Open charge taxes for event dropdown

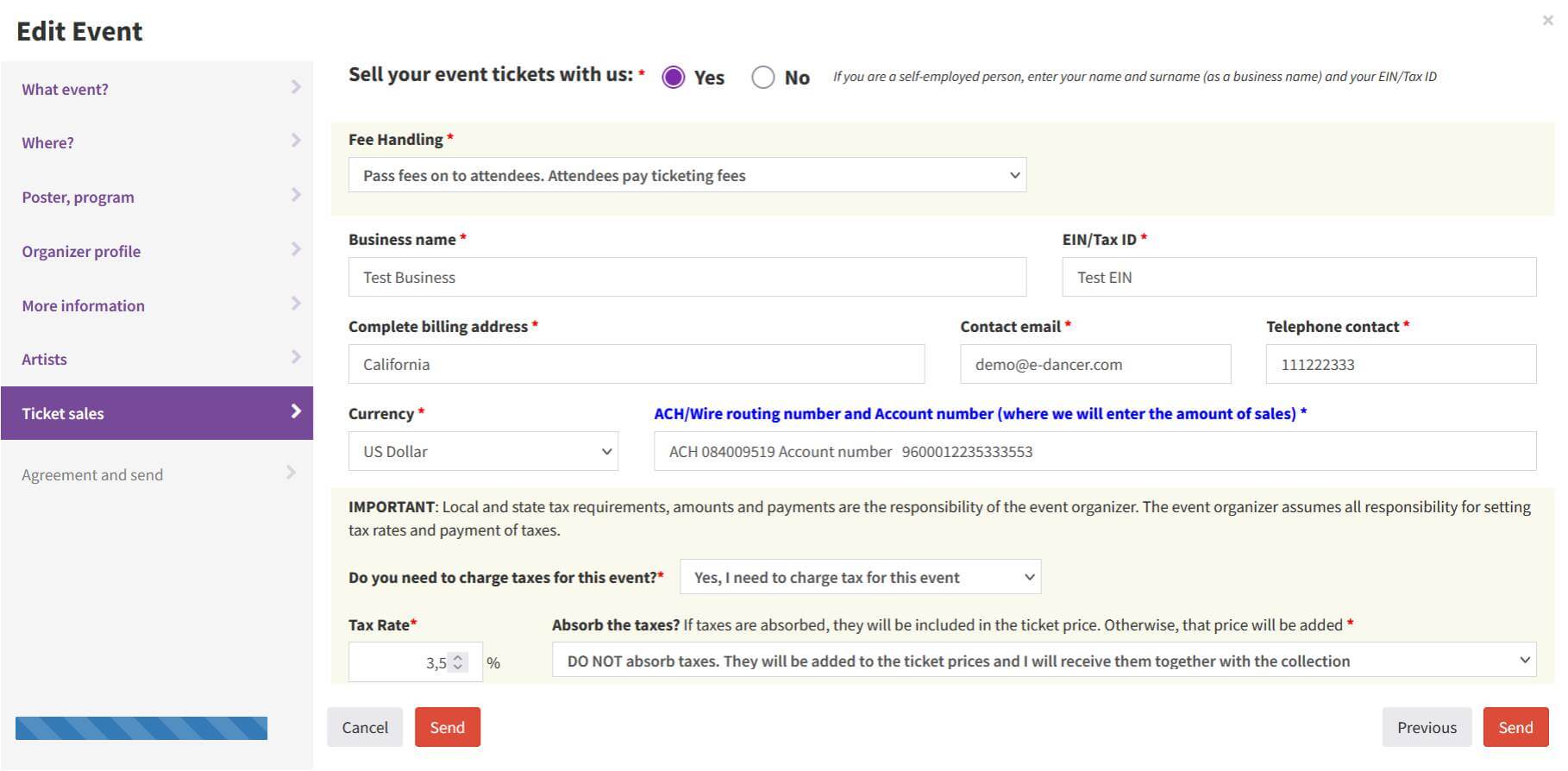click(x=860, y=577)
